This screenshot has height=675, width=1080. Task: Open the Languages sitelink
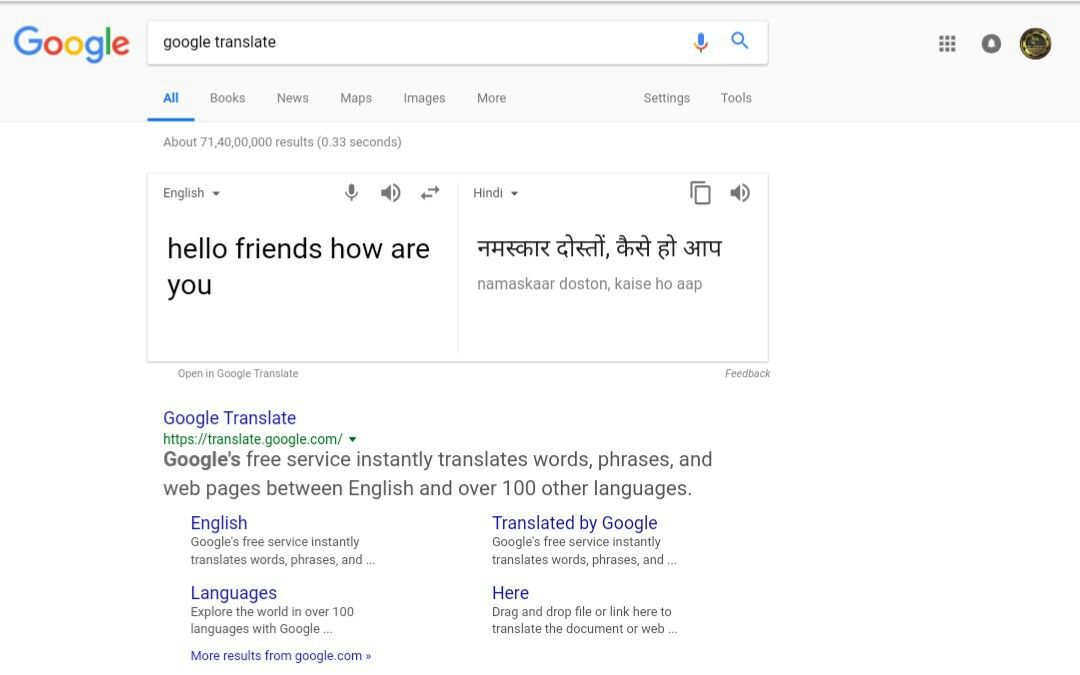(x=233, y=593)
